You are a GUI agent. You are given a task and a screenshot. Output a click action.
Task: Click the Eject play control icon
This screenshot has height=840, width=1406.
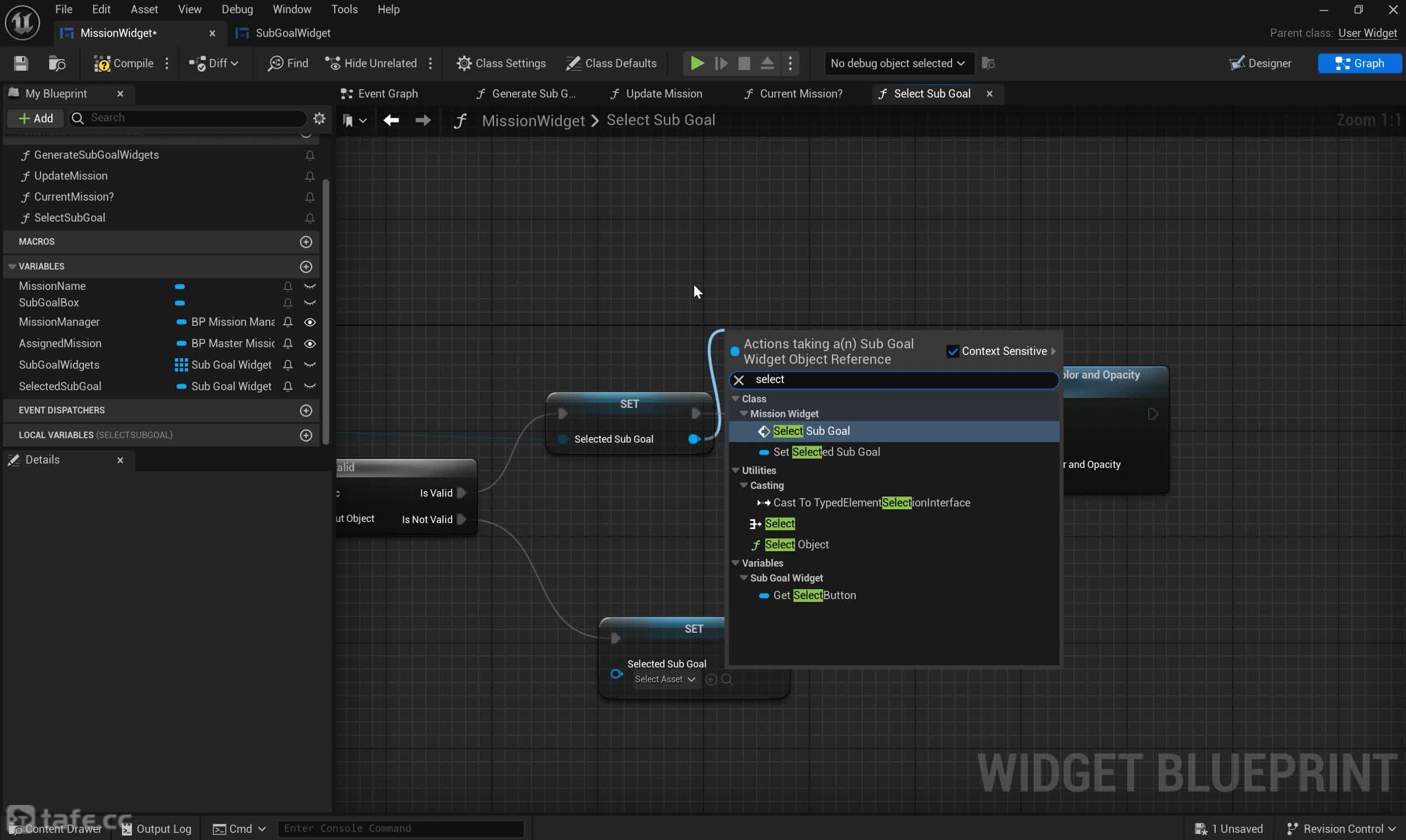[x=767, y=63]
